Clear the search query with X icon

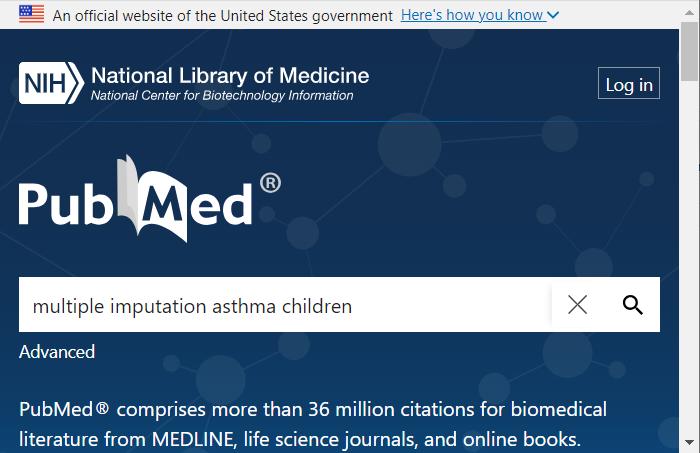coord(577,305)
